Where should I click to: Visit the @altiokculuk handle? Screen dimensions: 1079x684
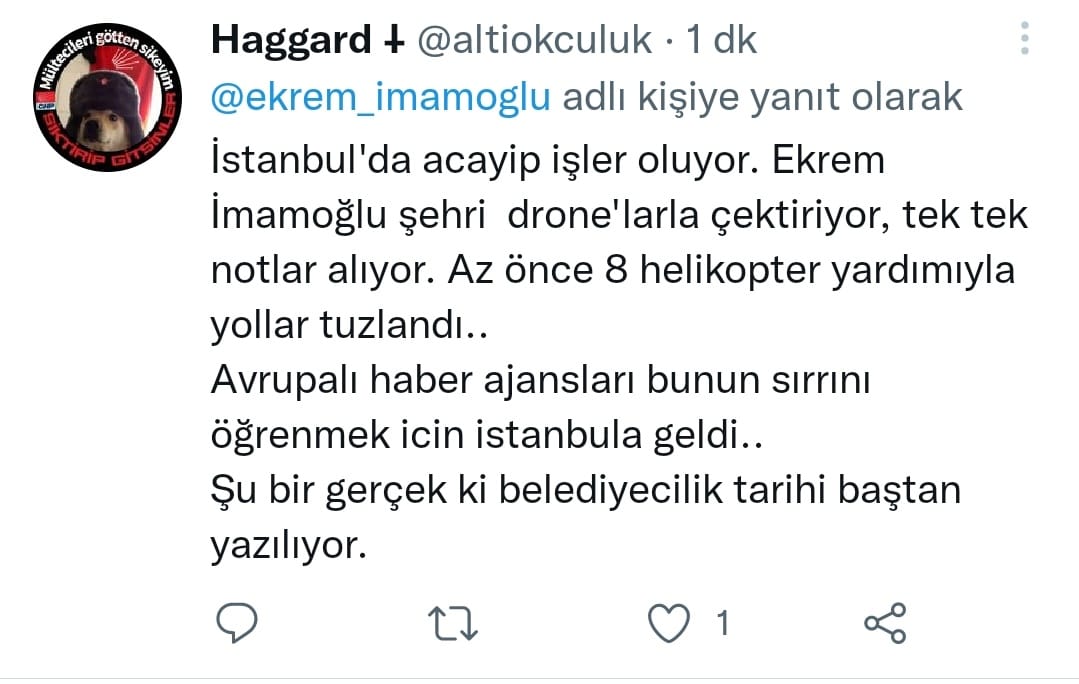coord(535,40)
